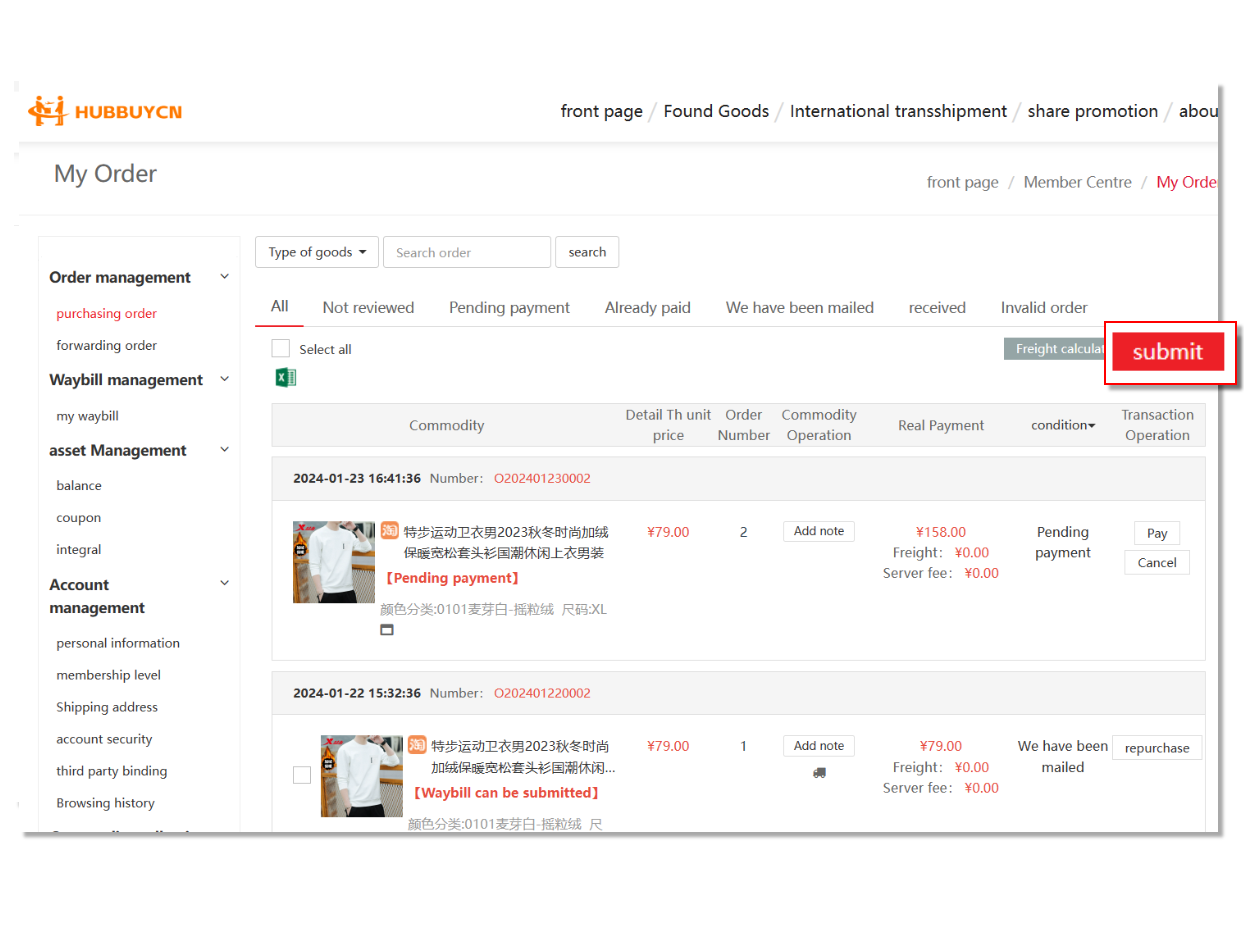Open first order's white sweatshirt thumbnail
Viewport: 1244px width, 926px height.
pos(333,562)
